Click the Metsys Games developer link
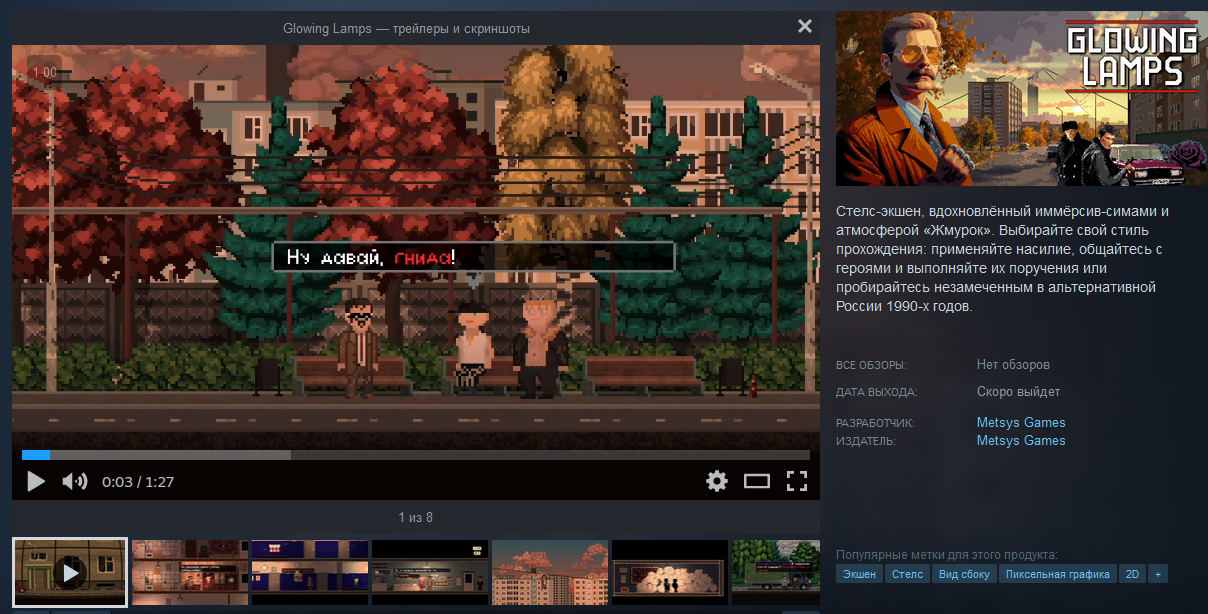Image resolution: width=1208 pixels, height=614 pixels. (x=1021, y=422)
